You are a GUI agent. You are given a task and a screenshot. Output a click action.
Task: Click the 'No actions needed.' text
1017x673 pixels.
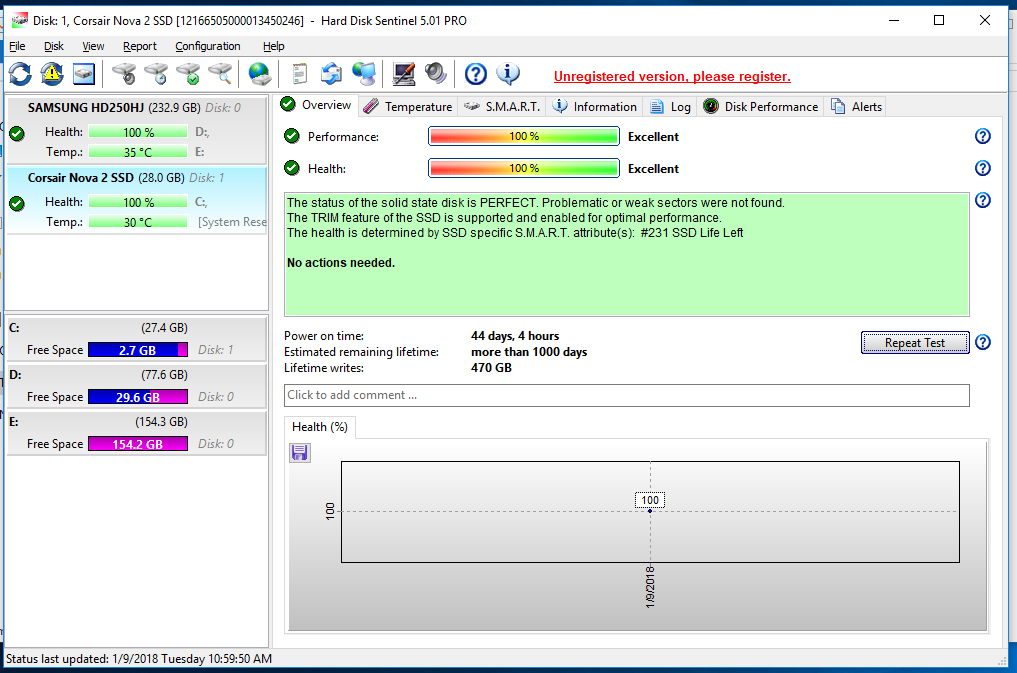click(341, 263)
